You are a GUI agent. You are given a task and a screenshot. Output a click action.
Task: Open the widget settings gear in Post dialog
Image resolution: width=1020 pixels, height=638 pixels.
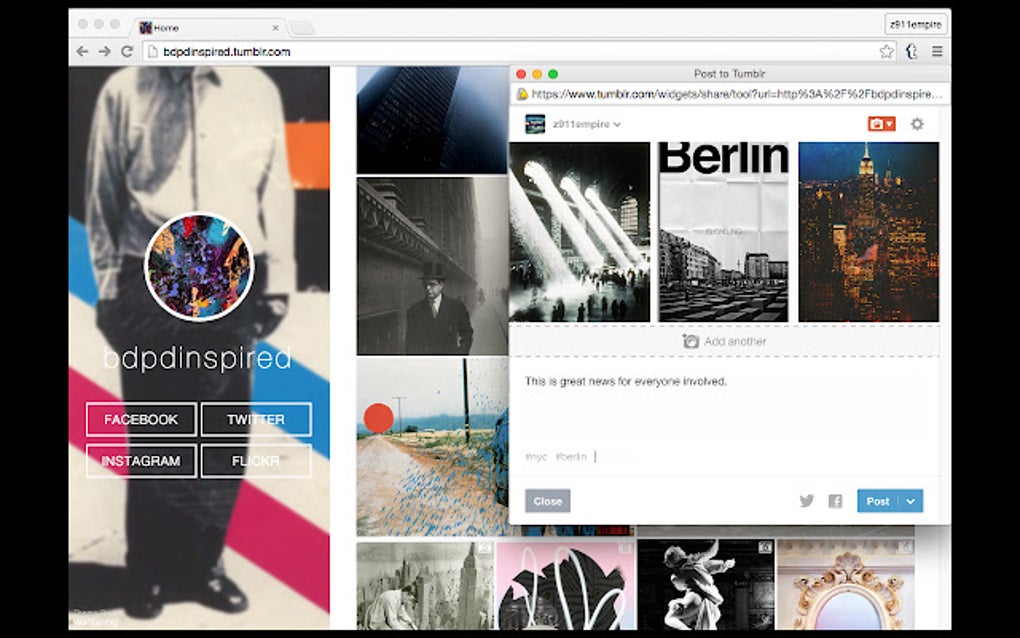coord(916,125)
